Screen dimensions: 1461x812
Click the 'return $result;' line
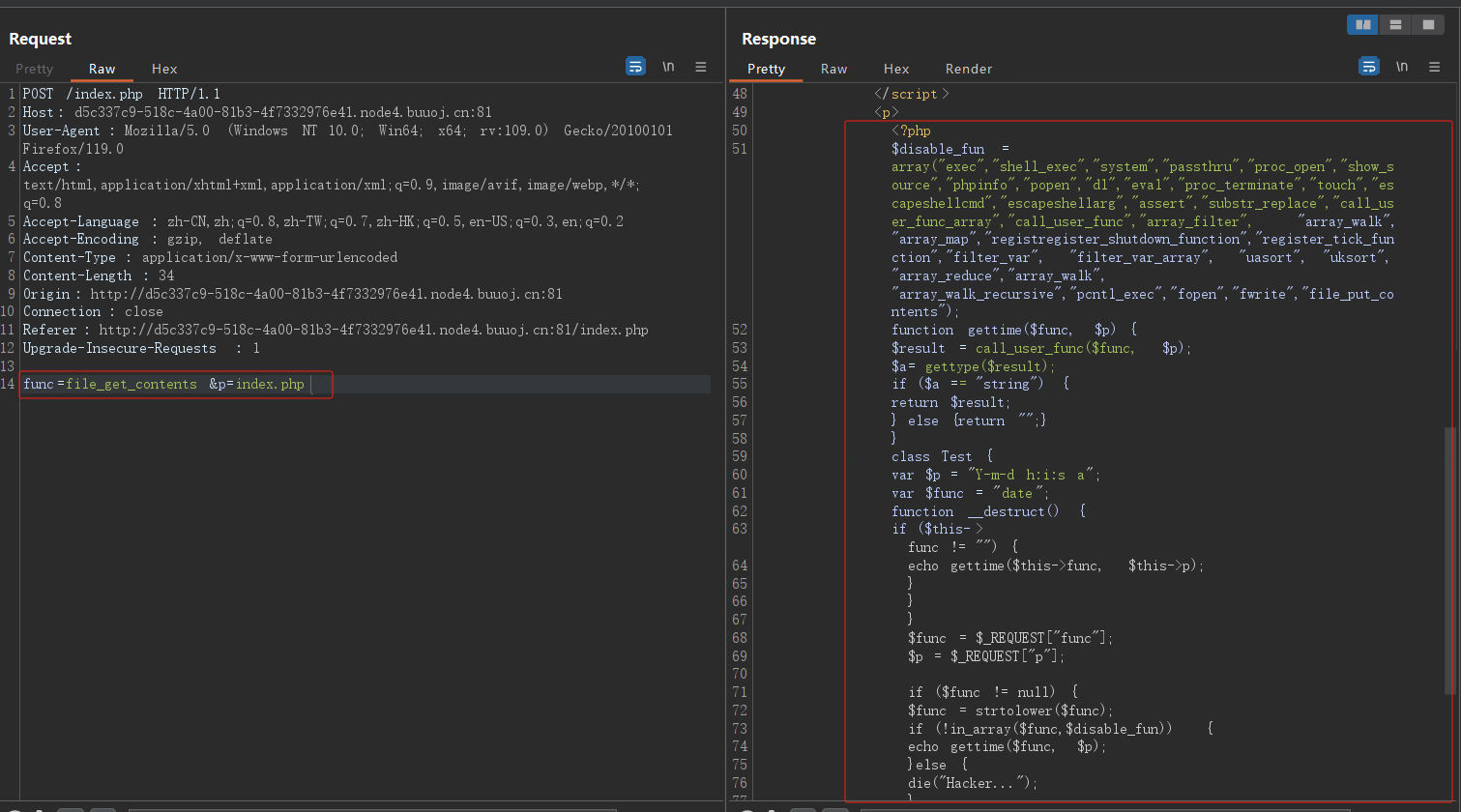pyautogui.click(x=951, y=402)
